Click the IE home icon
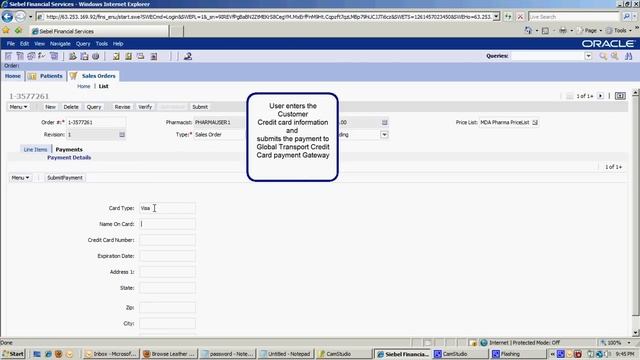 [528, 31]
